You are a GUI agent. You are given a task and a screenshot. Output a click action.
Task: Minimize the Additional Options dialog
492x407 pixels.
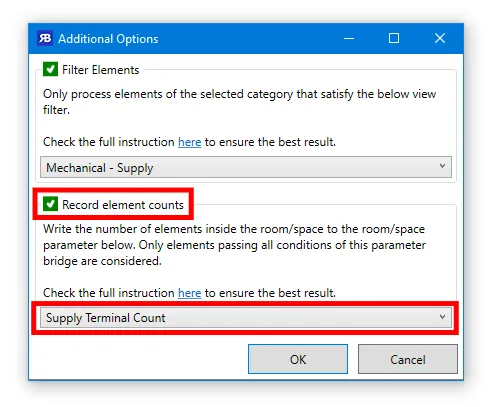point(349,38)
